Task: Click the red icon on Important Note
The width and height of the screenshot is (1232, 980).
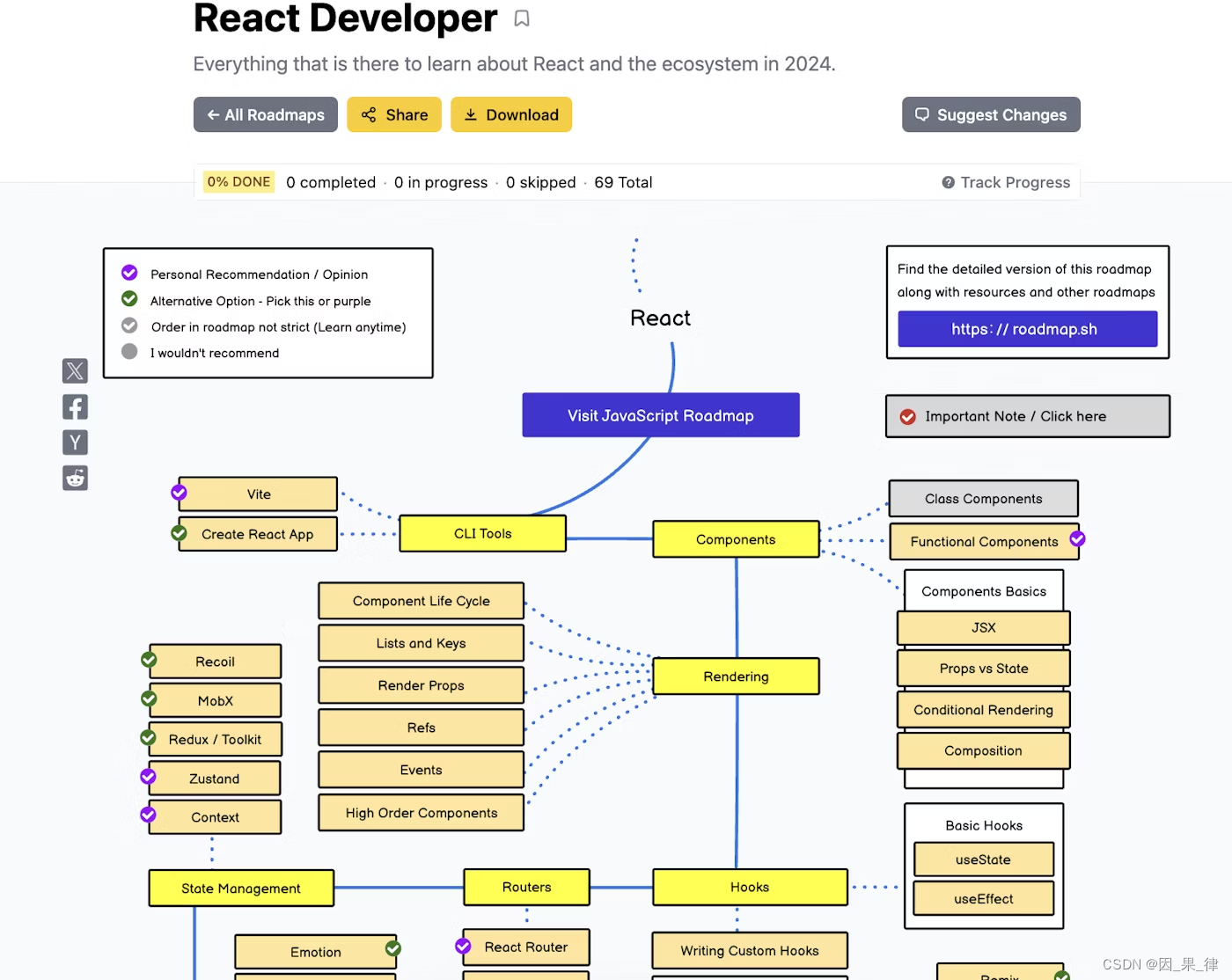Action: [907, 416]
